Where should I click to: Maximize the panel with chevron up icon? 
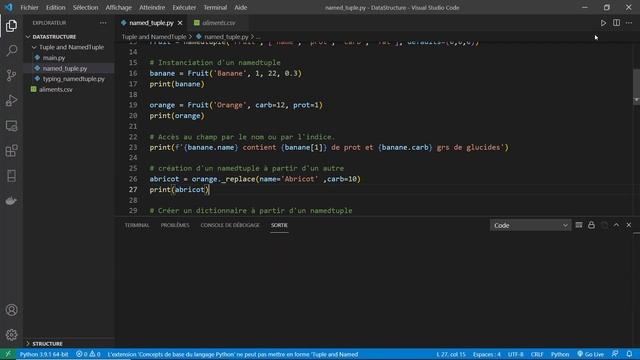tap(616, 225)
